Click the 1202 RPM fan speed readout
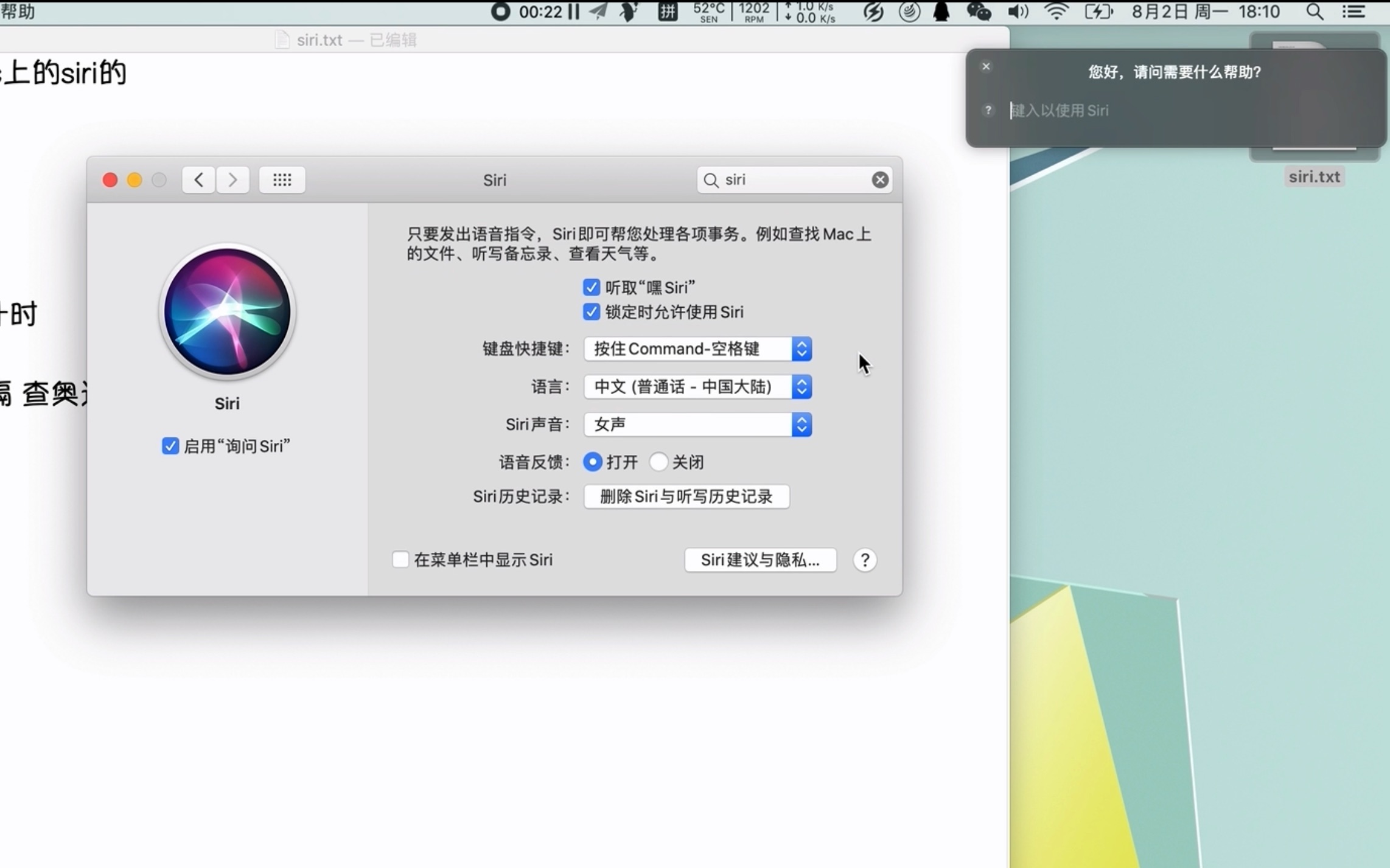This screenshot has height=868, width=1390. click(x=754, y=12)
